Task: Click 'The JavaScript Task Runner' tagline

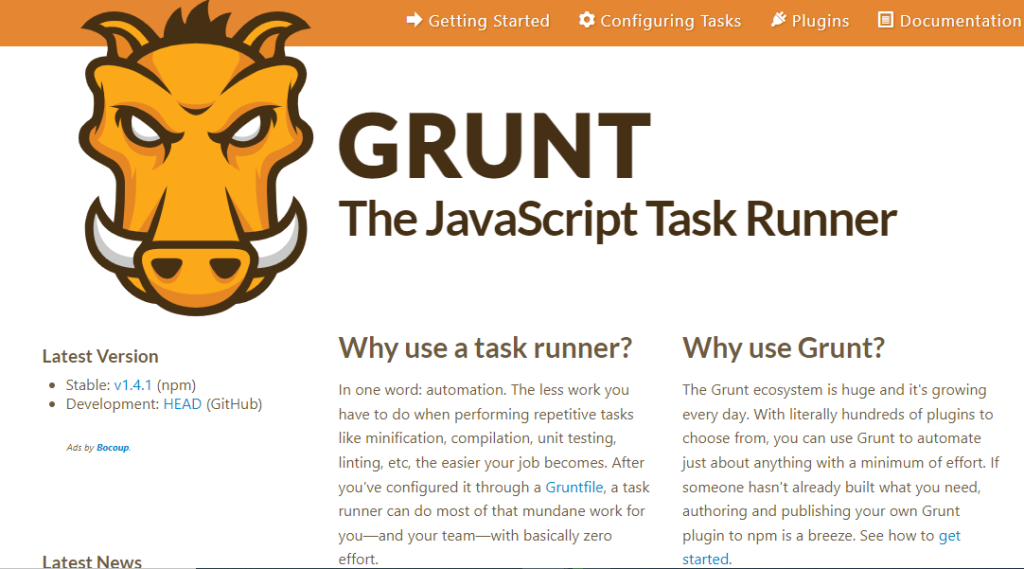Action: click(x=617, y=219)
